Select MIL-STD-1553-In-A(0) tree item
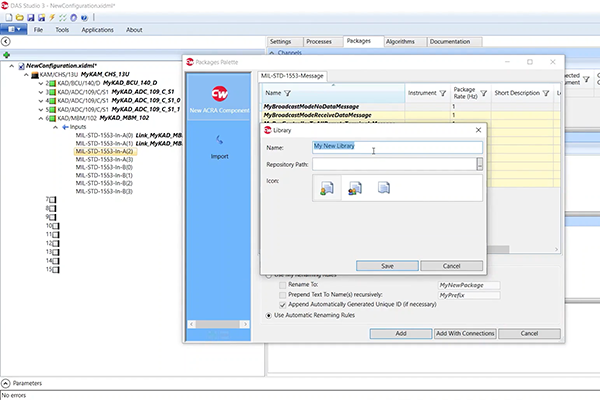The image size is (600, 400). (104, 135)
